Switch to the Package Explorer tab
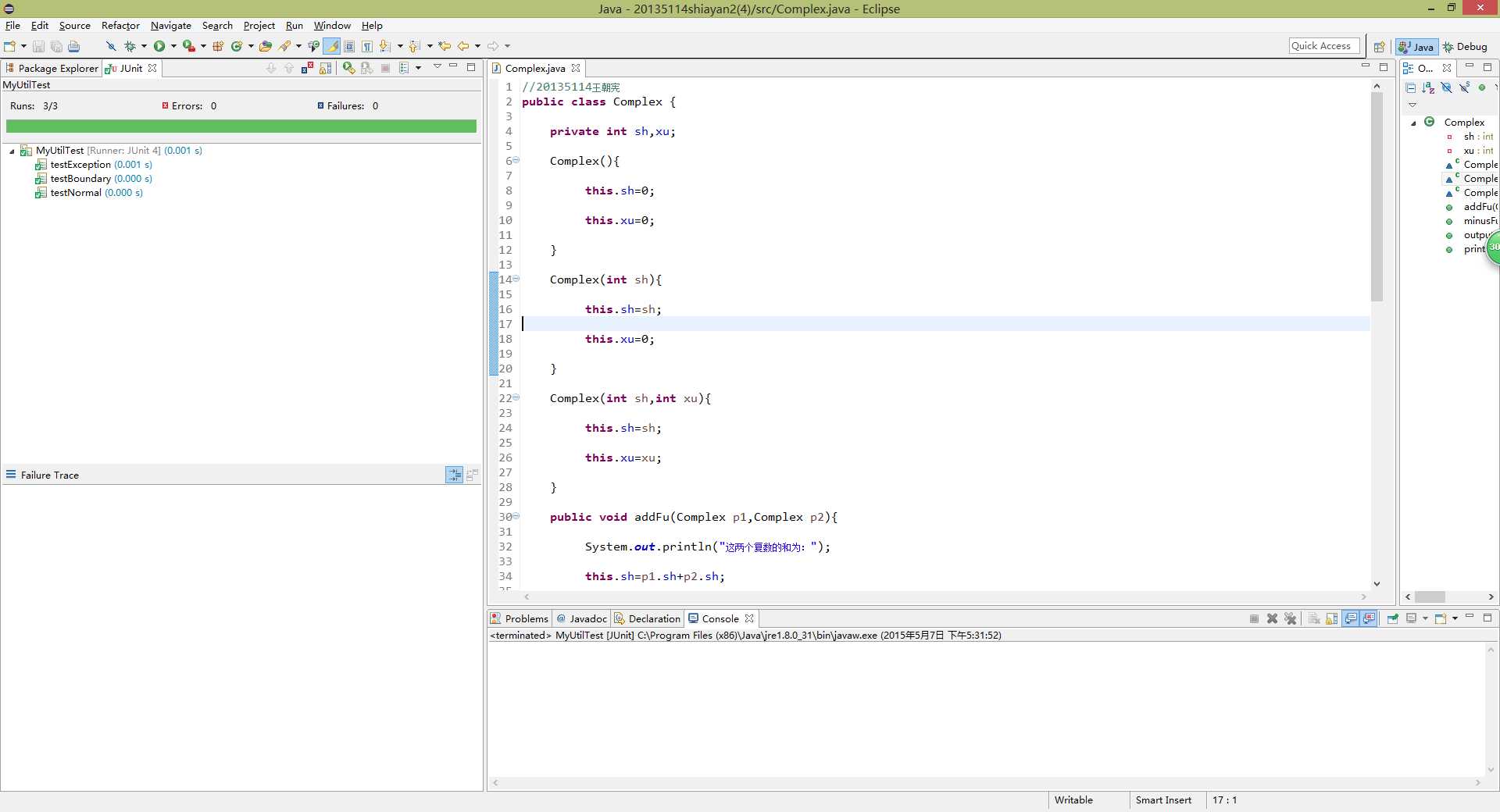Screen dimensions: 1500x812 click(52, 68)
